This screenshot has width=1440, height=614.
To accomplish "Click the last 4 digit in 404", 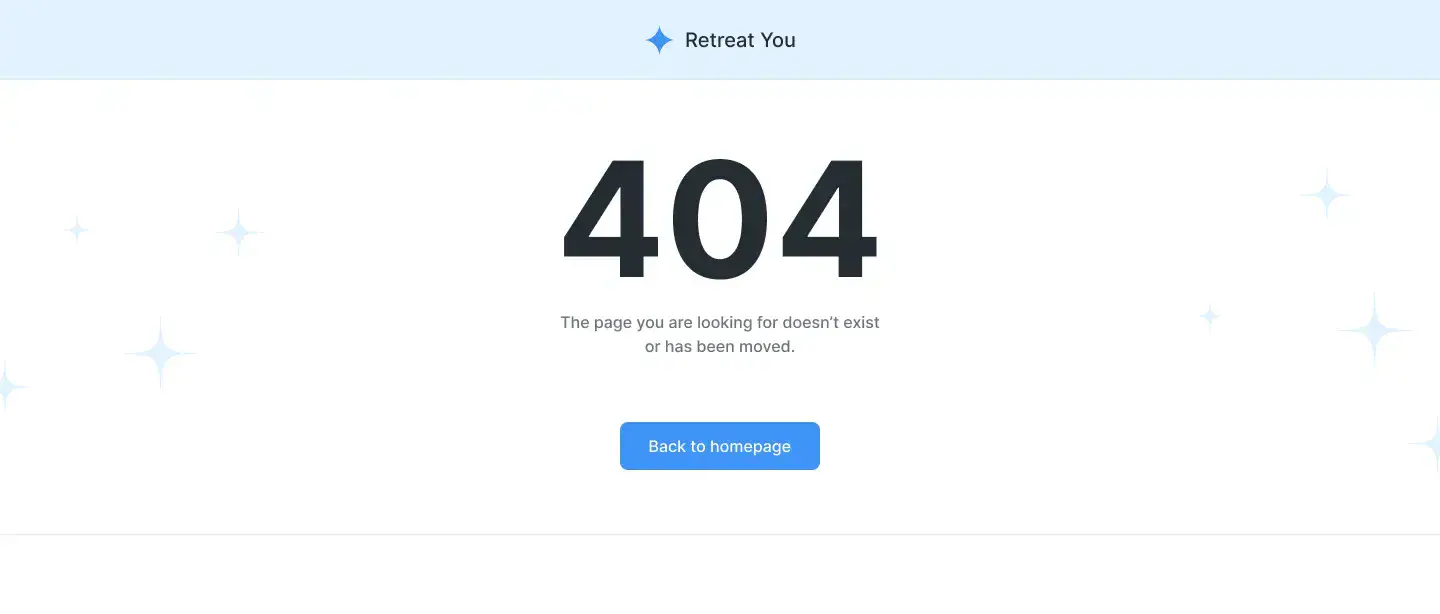I will click(829, 220).
